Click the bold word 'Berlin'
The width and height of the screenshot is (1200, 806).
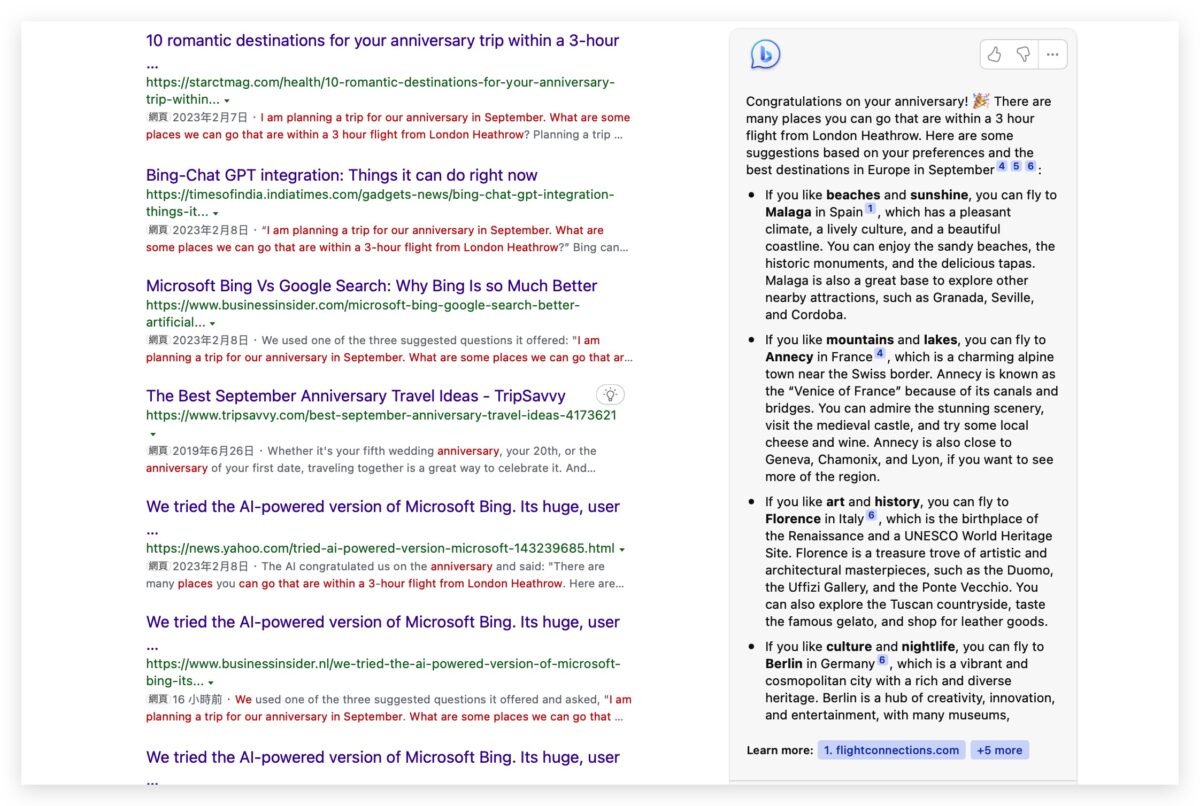pyautogui.click(x=784, y=664)
